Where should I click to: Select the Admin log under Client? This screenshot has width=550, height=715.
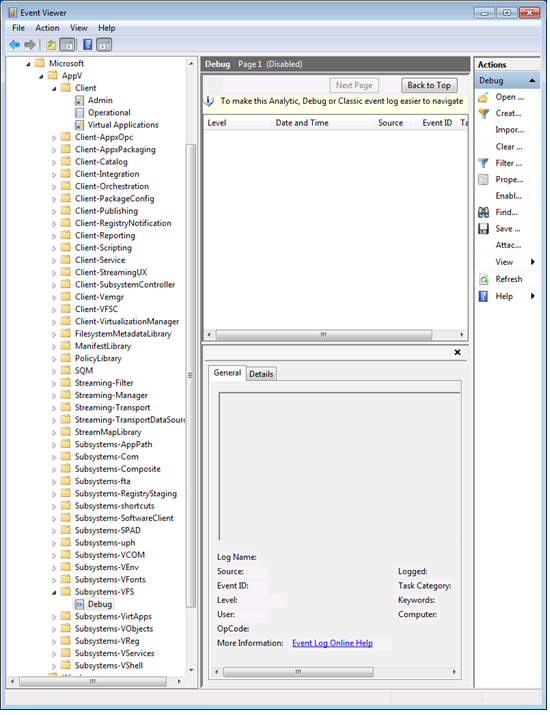tap(100, 100)
